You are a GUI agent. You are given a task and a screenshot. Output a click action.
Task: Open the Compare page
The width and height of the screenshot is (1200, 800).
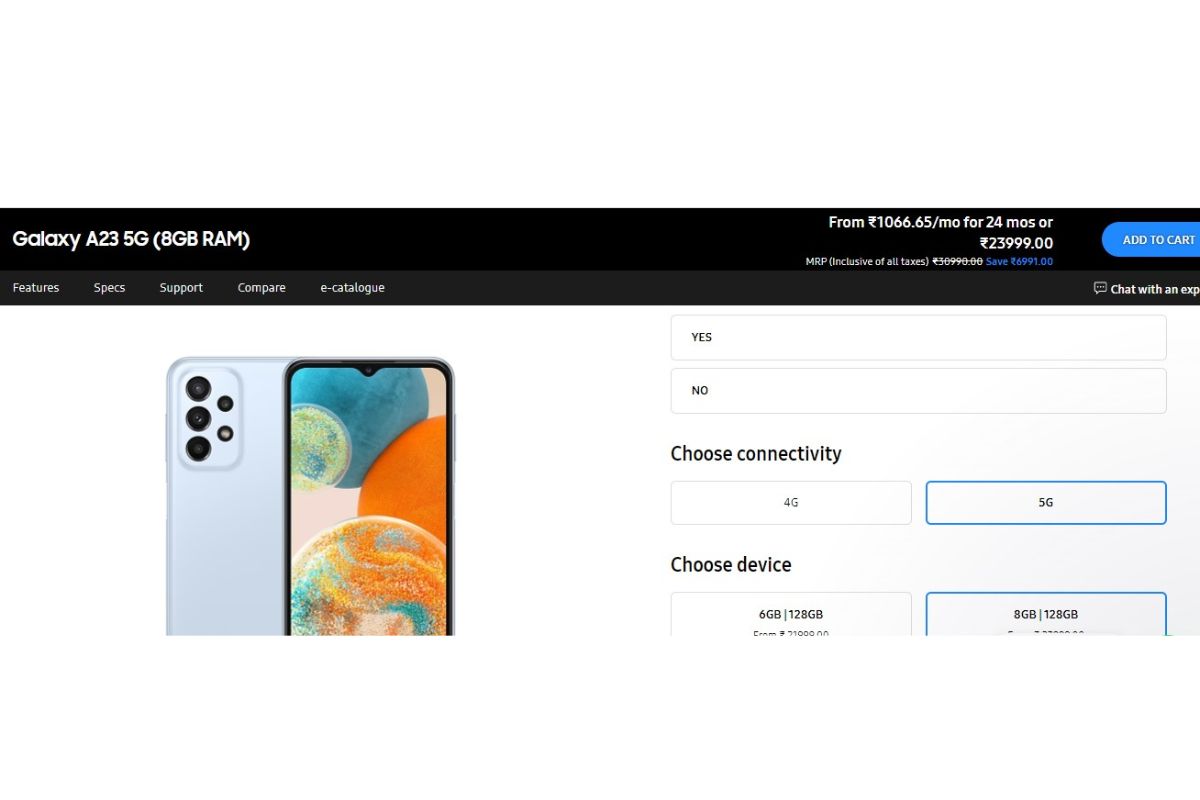pyautogui.click(x=261, y=288)
